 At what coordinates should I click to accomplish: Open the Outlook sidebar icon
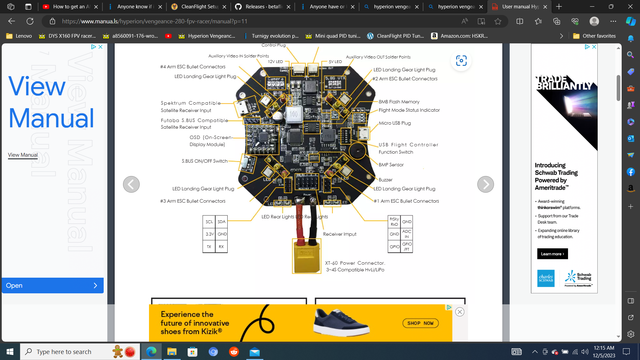[x=631, y=138]
